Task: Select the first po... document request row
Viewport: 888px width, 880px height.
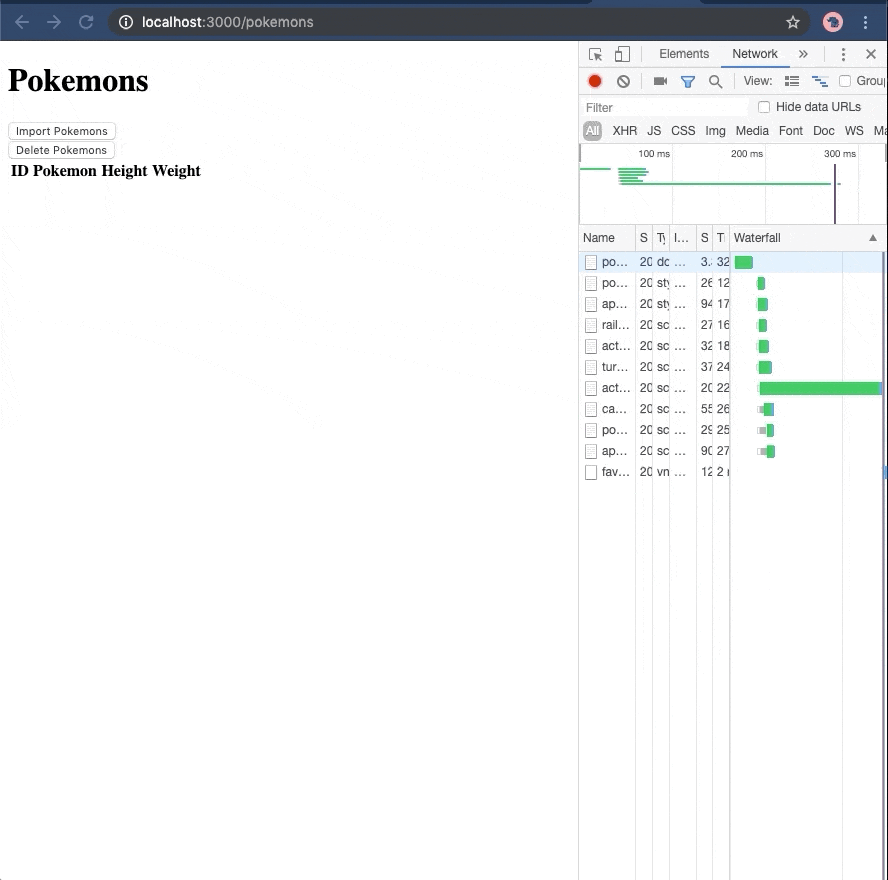Action: tap(731, 262)
